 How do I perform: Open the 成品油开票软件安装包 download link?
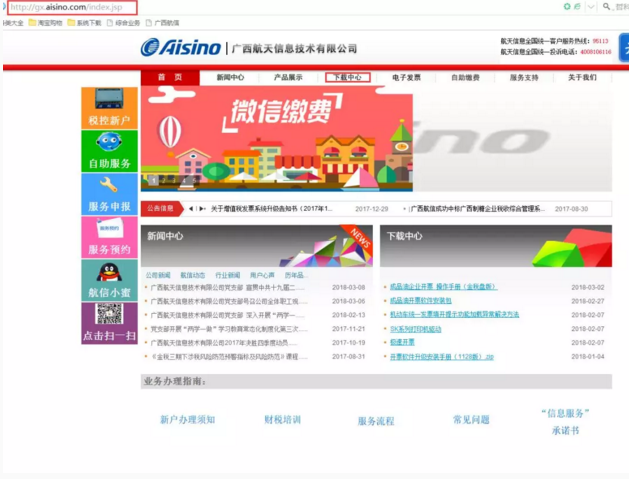[421, 301]
